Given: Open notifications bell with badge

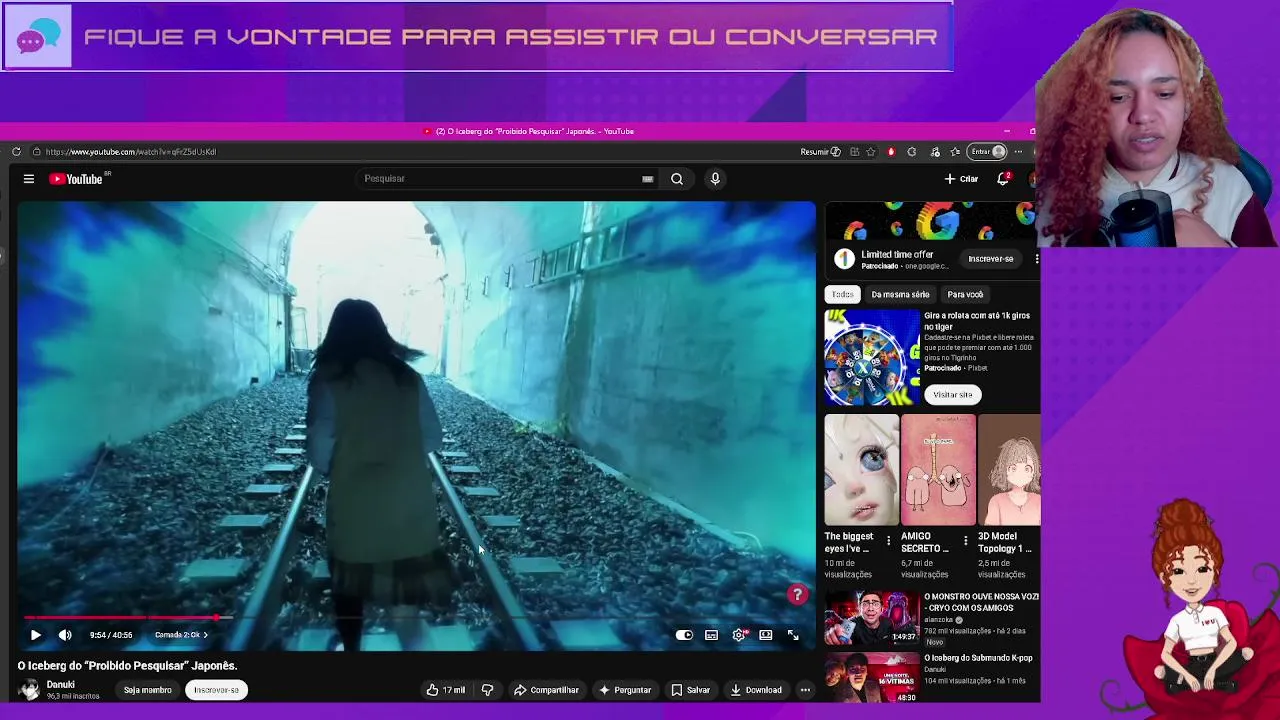Looking at the screenshot, I should (x=1003, y=179).
